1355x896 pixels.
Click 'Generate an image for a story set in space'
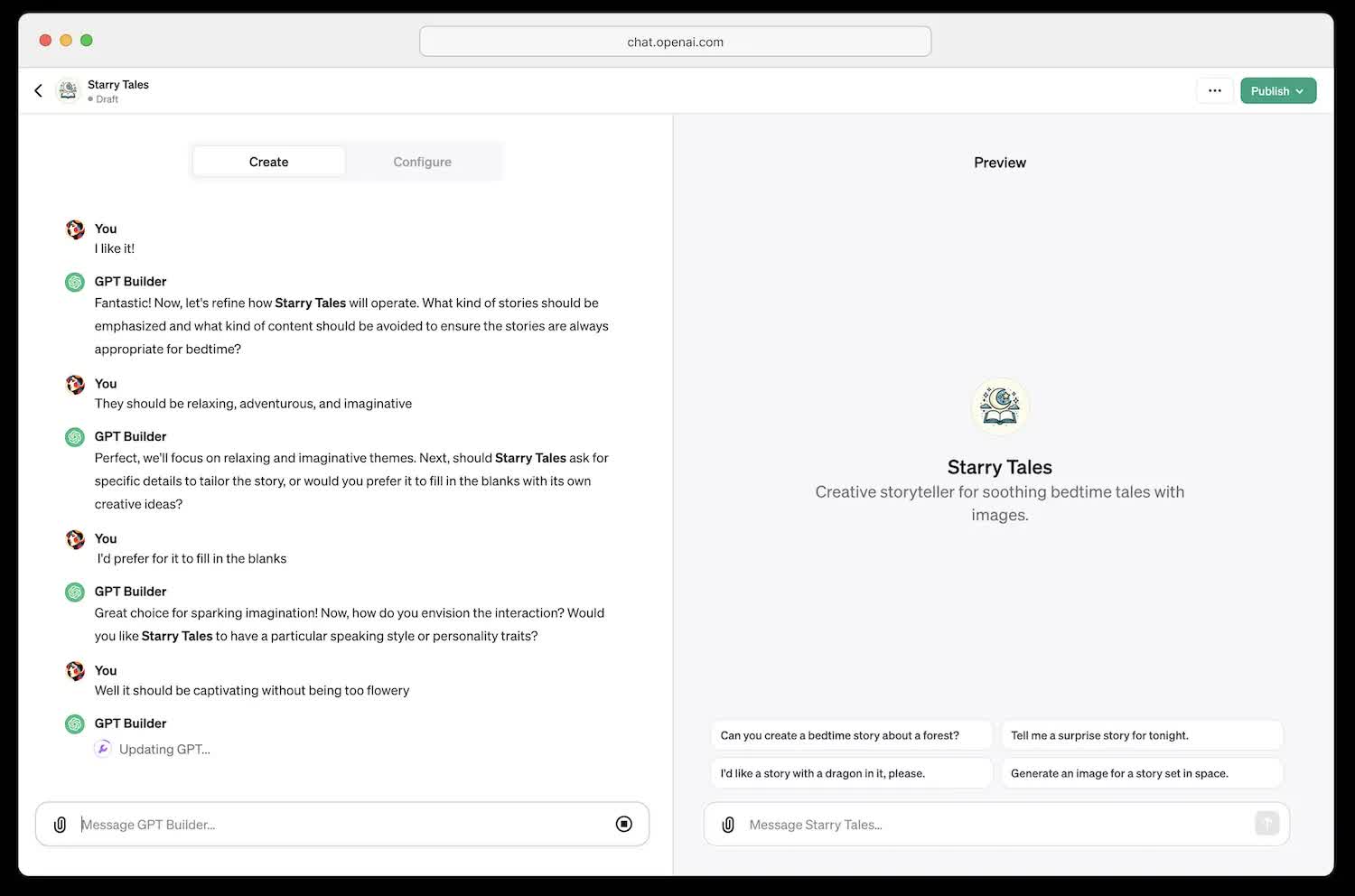click(1141, 773)
